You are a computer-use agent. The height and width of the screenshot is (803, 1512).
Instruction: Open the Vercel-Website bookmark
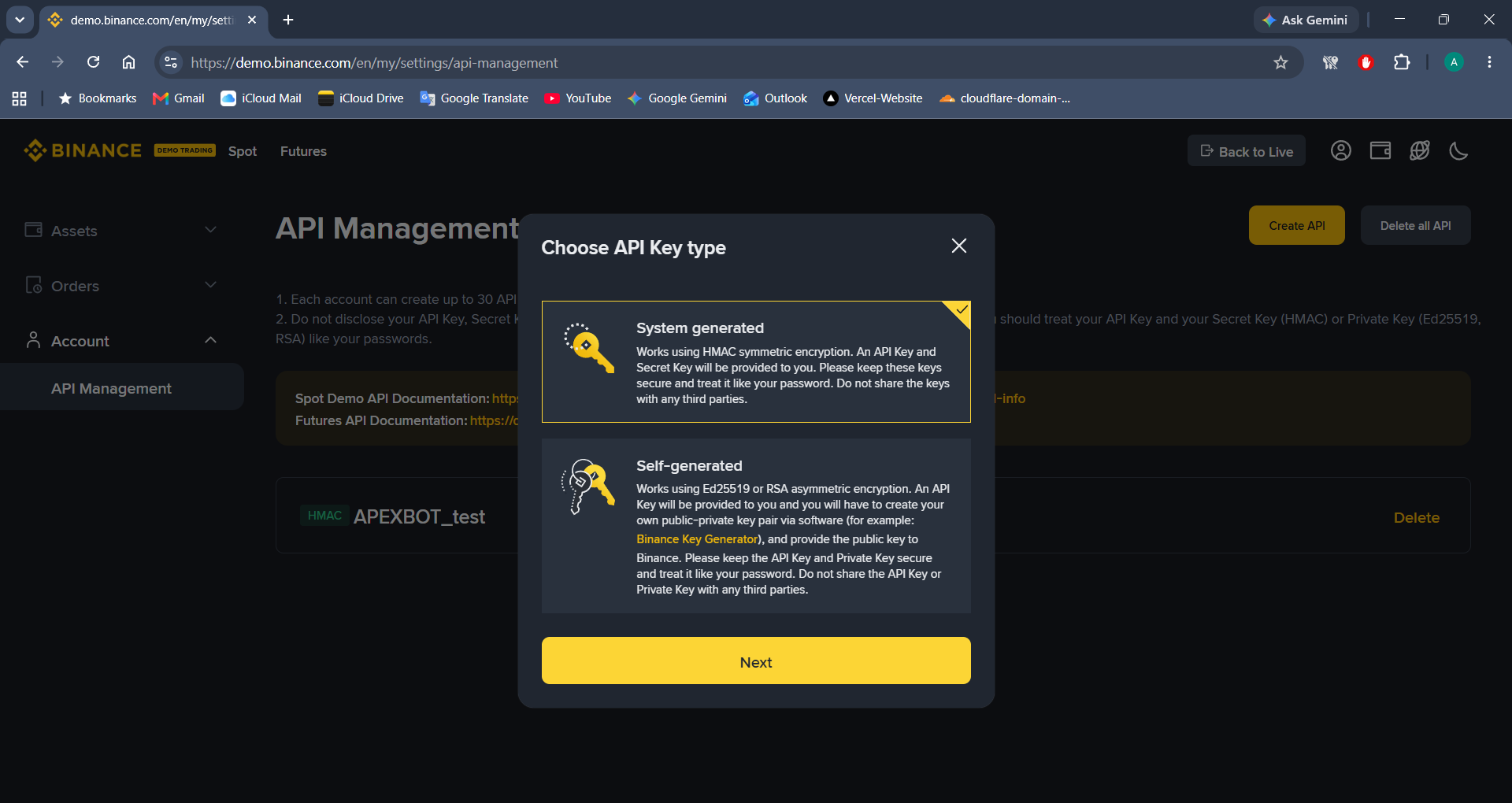point(873,98)
